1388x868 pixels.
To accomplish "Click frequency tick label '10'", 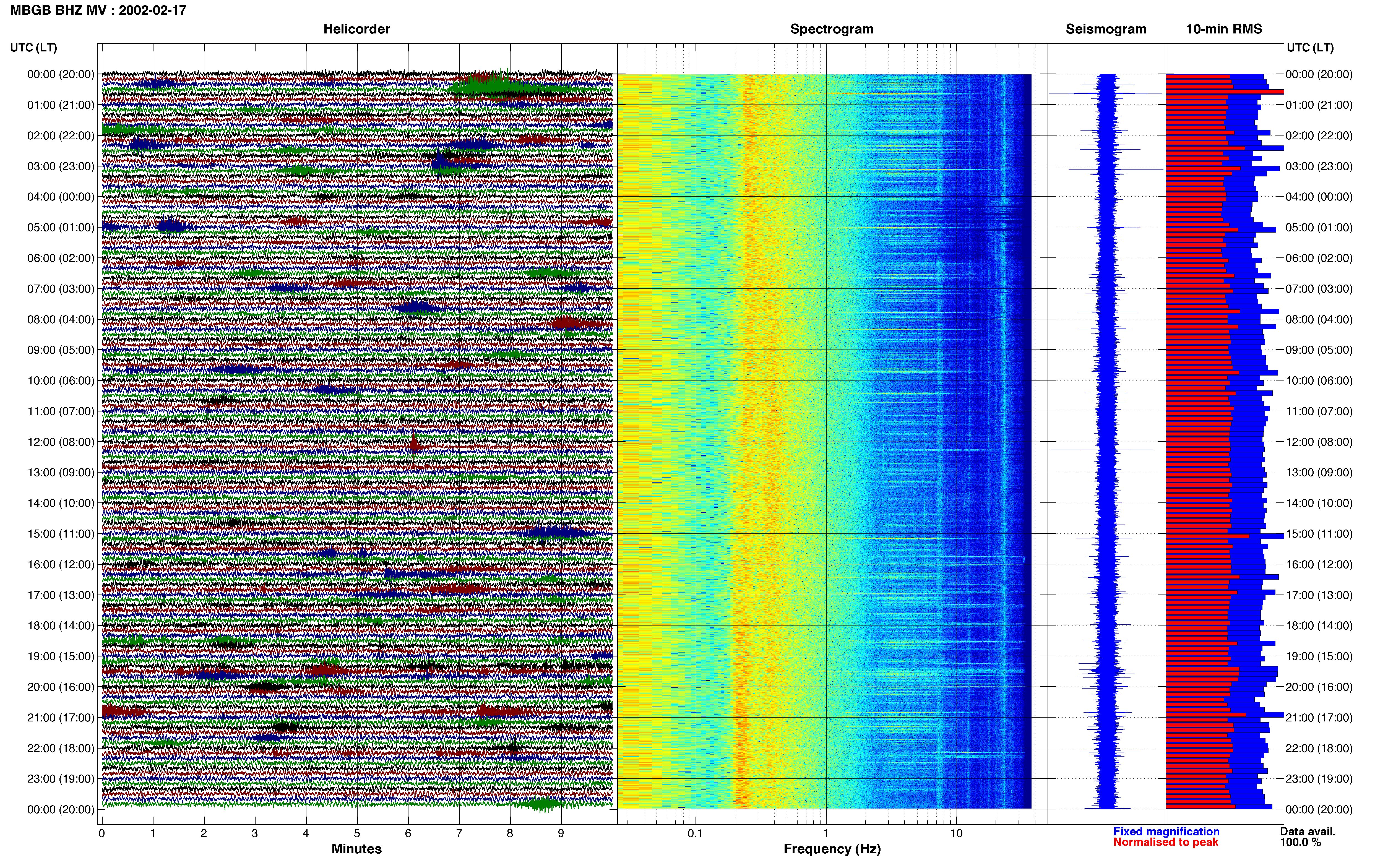I will 956,833.
